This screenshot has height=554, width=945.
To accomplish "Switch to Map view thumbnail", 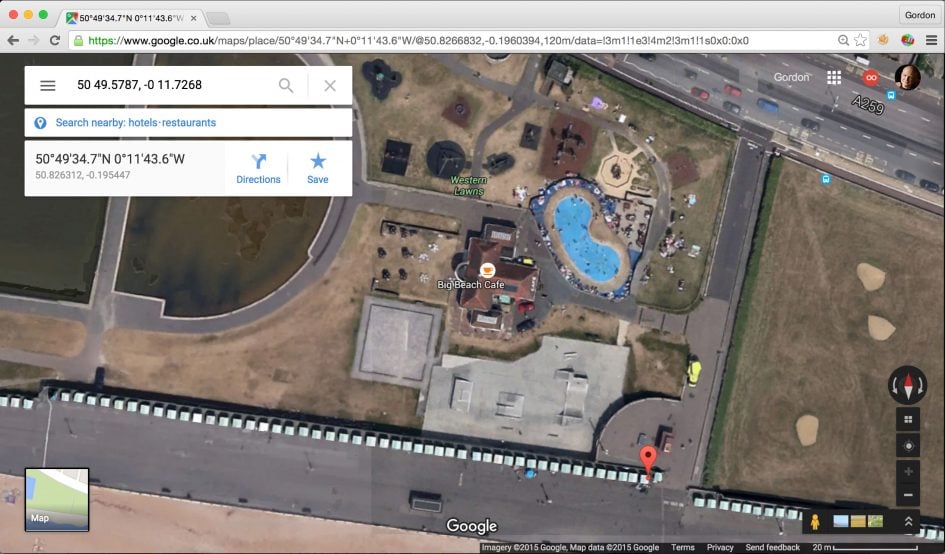I will click(x=57, y=500).
